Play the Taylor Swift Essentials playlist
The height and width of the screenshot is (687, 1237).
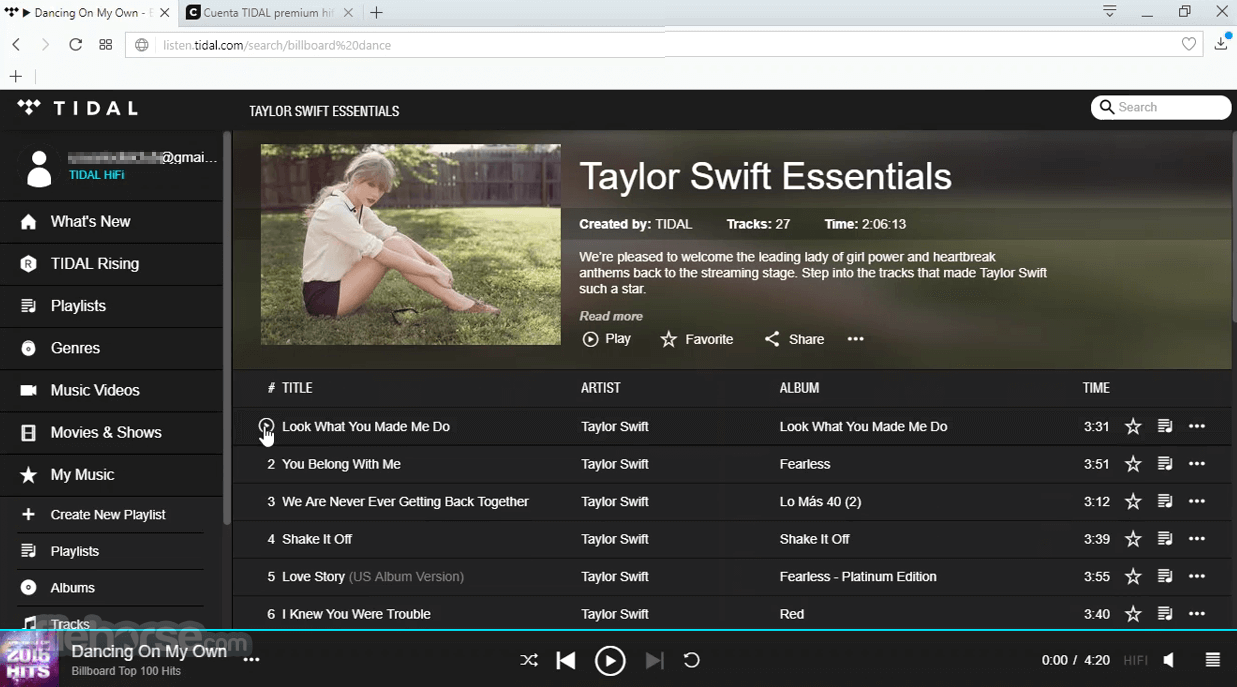[607, 339]
